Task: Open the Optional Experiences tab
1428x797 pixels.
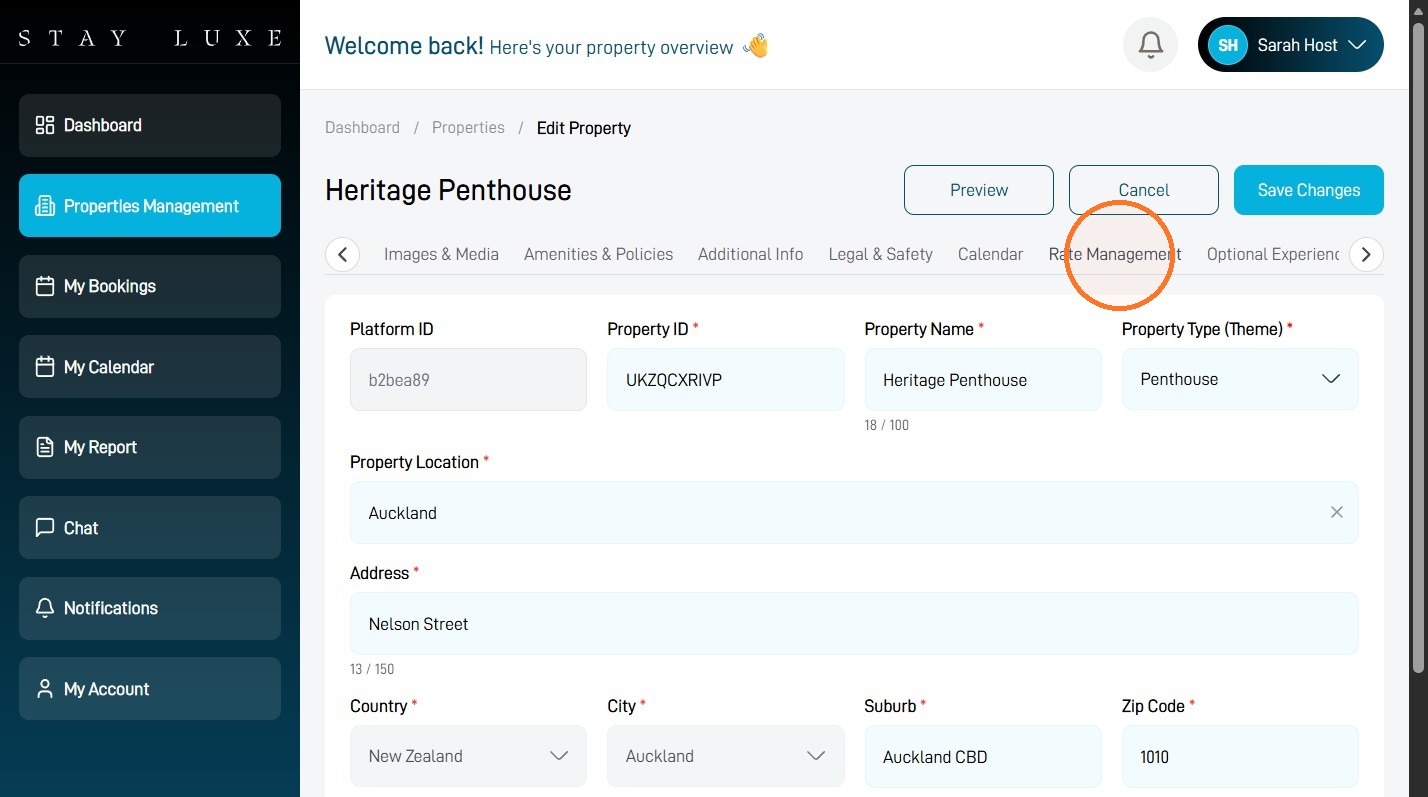Action: 1273,254
